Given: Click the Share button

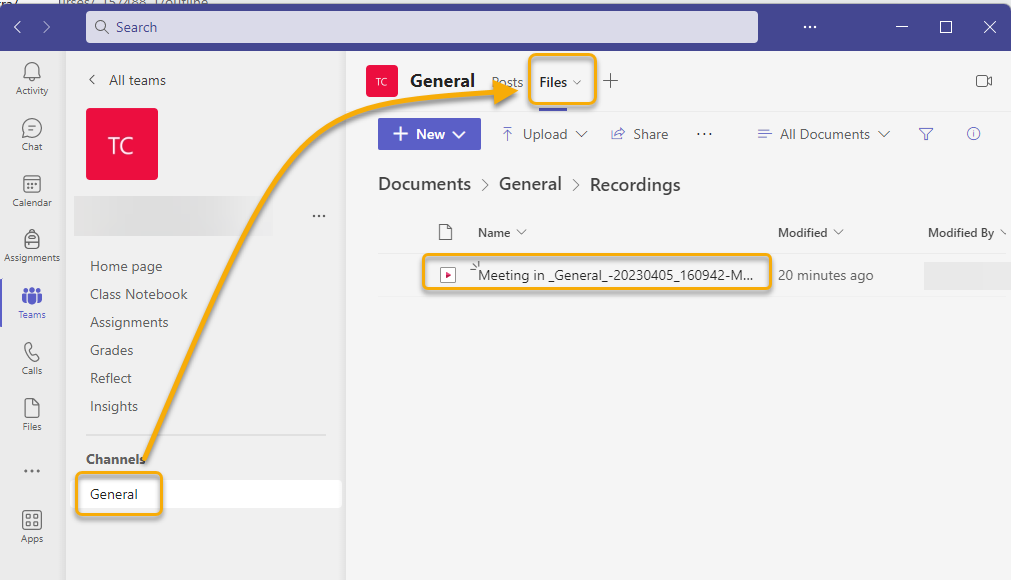Looking at the screenshot, I should (640, 134).
